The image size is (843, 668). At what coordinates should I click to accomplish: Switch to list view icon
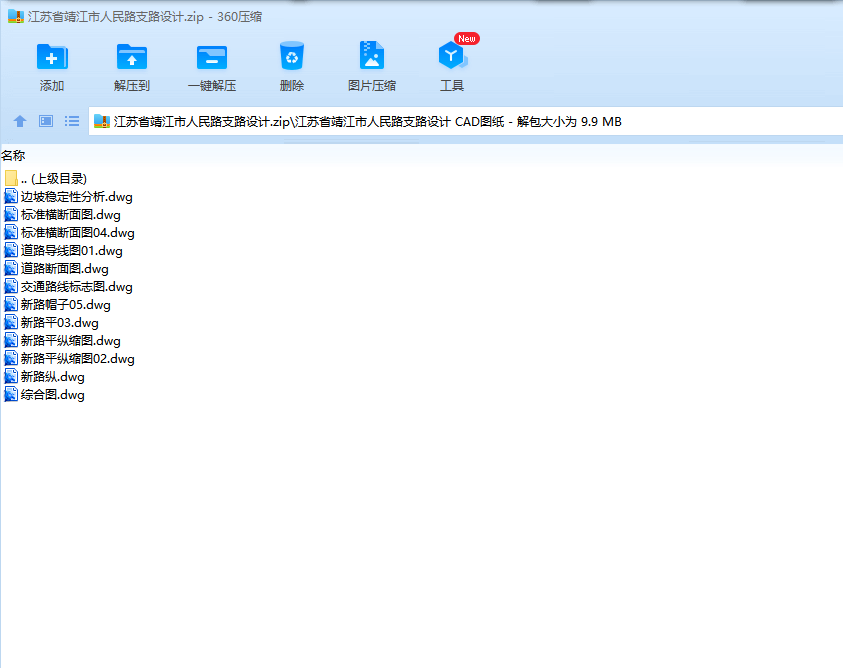coord(72,121)
